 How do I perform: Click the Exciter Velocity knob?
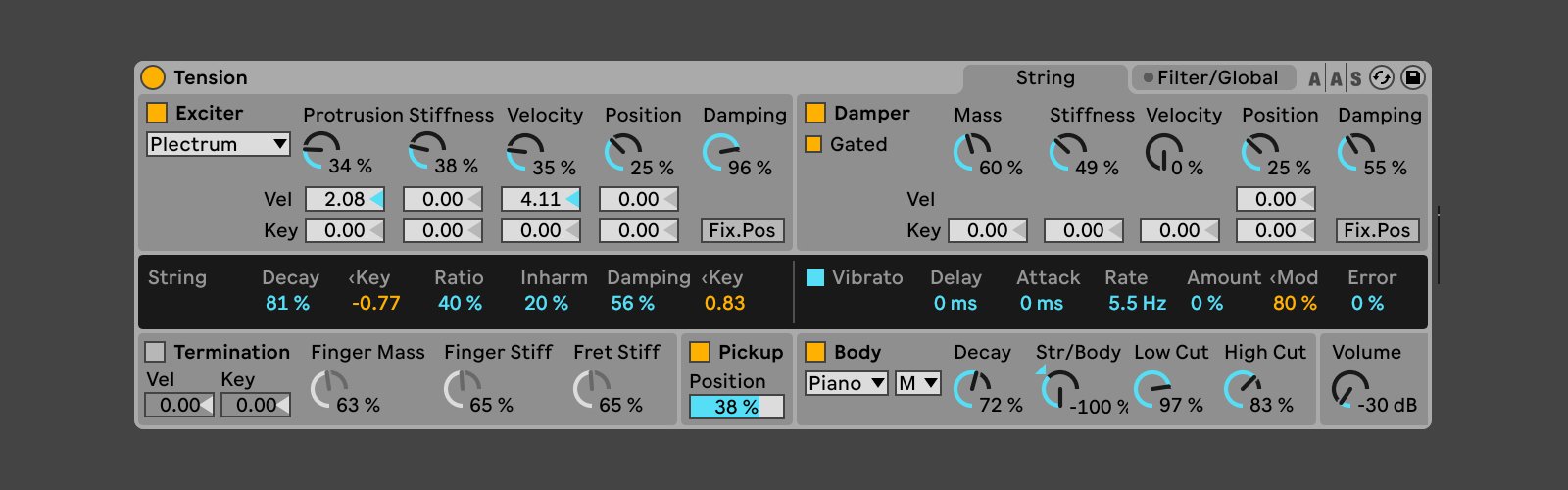524,152
